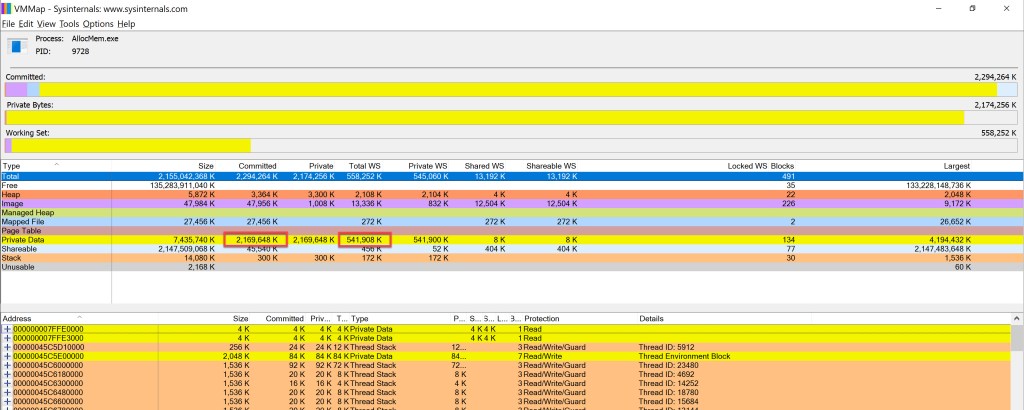The image size is (1024, 410).
Task: Open the View menu
Action: coord(48,23)
